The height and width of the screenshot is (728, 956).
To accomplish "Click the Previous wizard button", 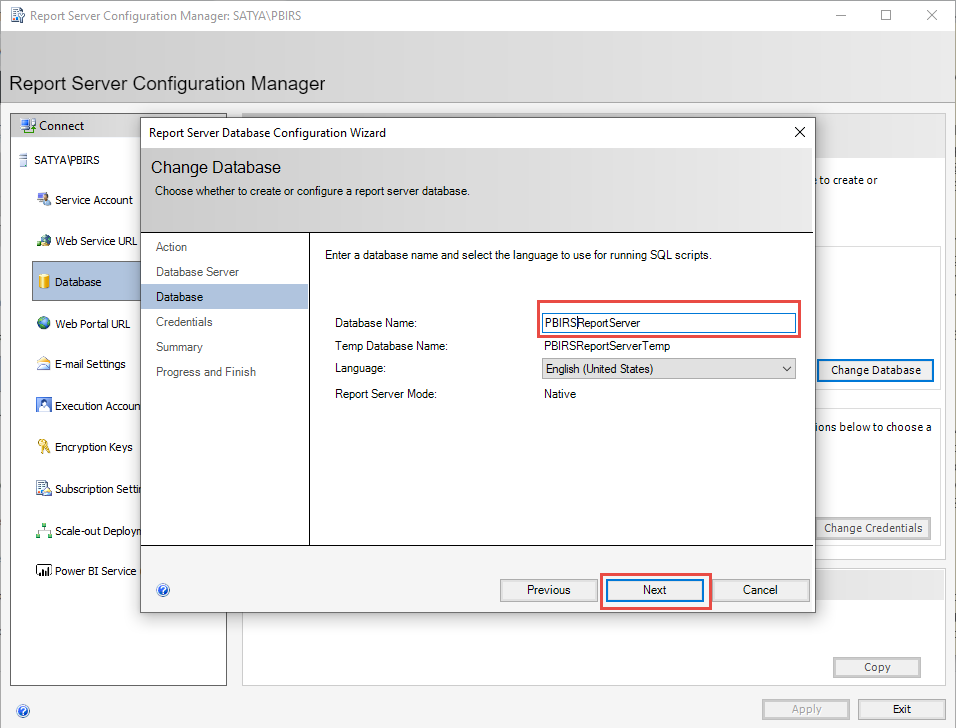I will pyautogui.click(x=548, y=590).
